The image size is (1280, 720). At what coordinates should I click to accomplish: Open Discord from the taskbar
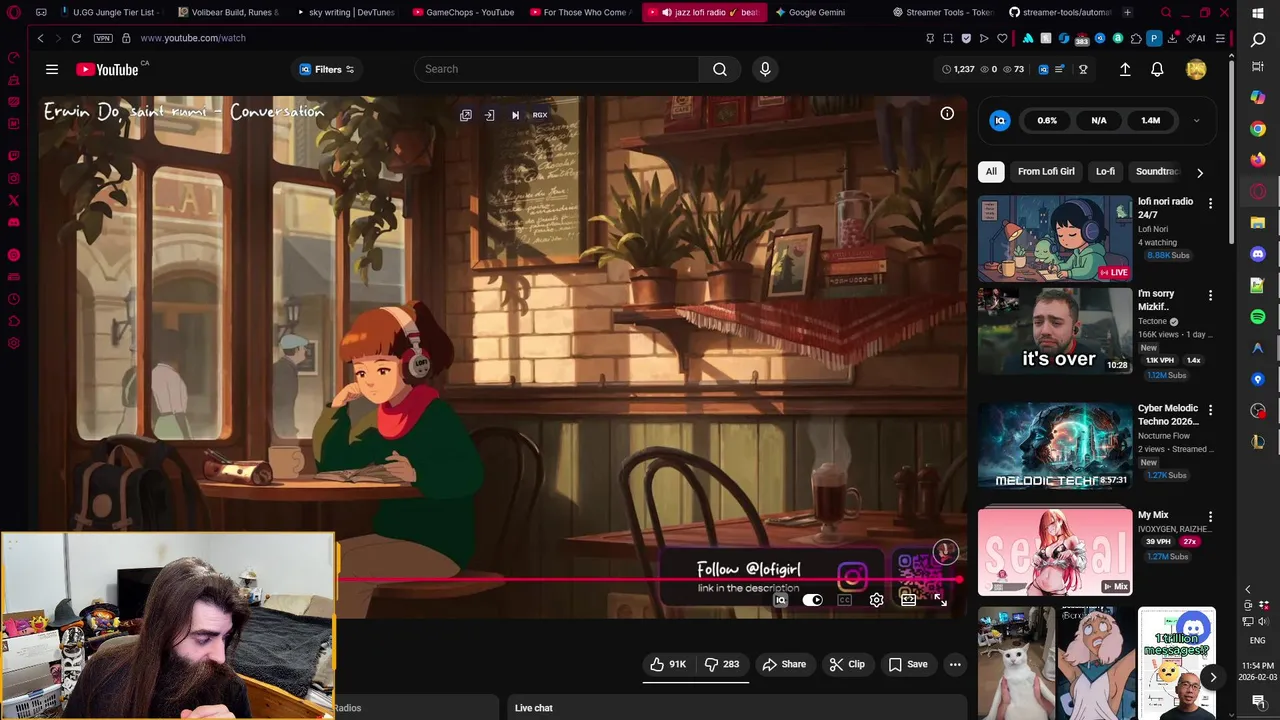(1258, 254)
